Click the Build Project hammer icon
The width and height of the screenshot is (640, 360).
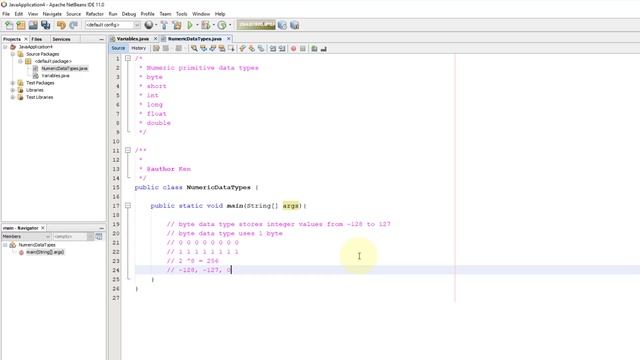click(x=164, y=25)
